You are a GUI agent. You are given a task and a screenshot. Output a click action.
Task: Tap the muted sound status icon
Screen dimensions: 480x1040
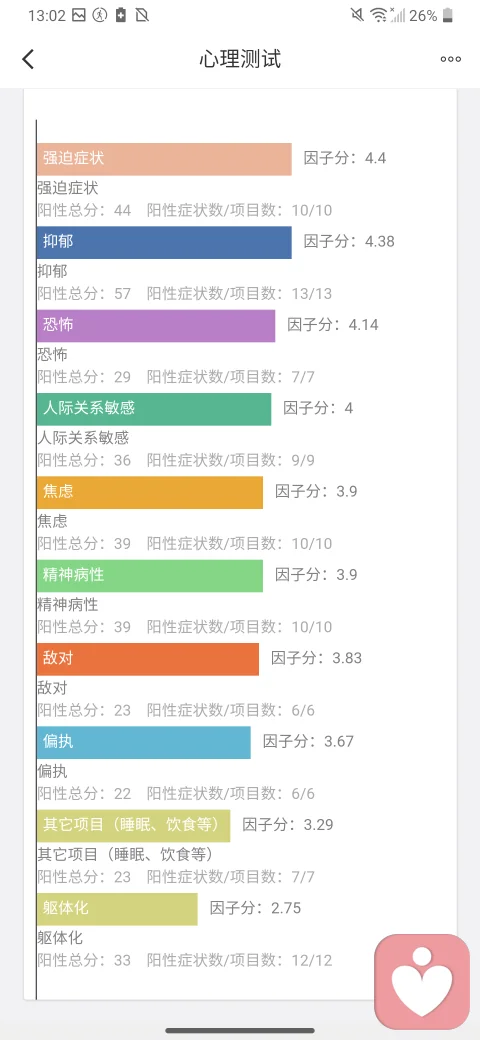[357, 15]
